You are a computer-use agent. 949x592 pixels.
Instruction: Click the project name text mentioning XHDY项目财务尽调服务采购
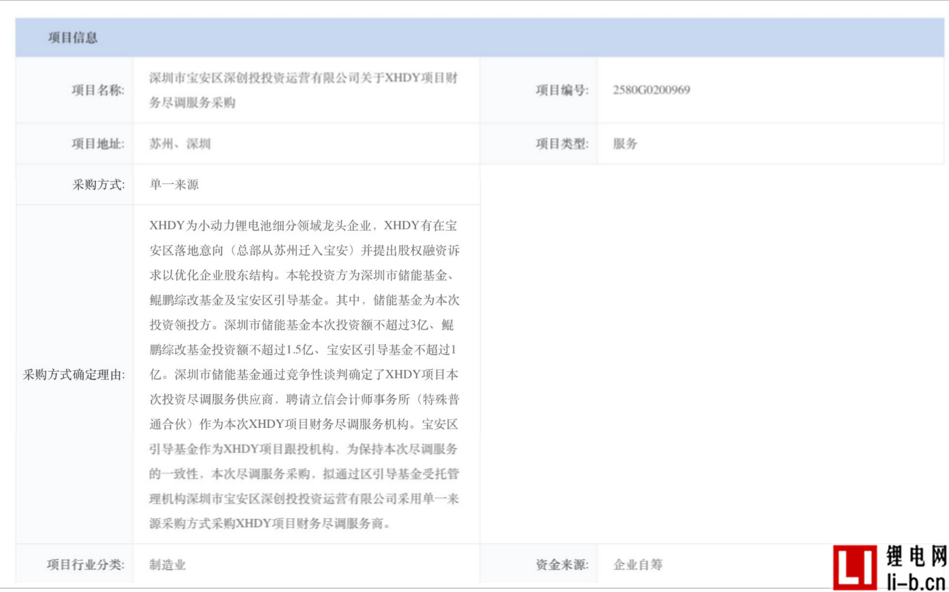click(303, 90)
